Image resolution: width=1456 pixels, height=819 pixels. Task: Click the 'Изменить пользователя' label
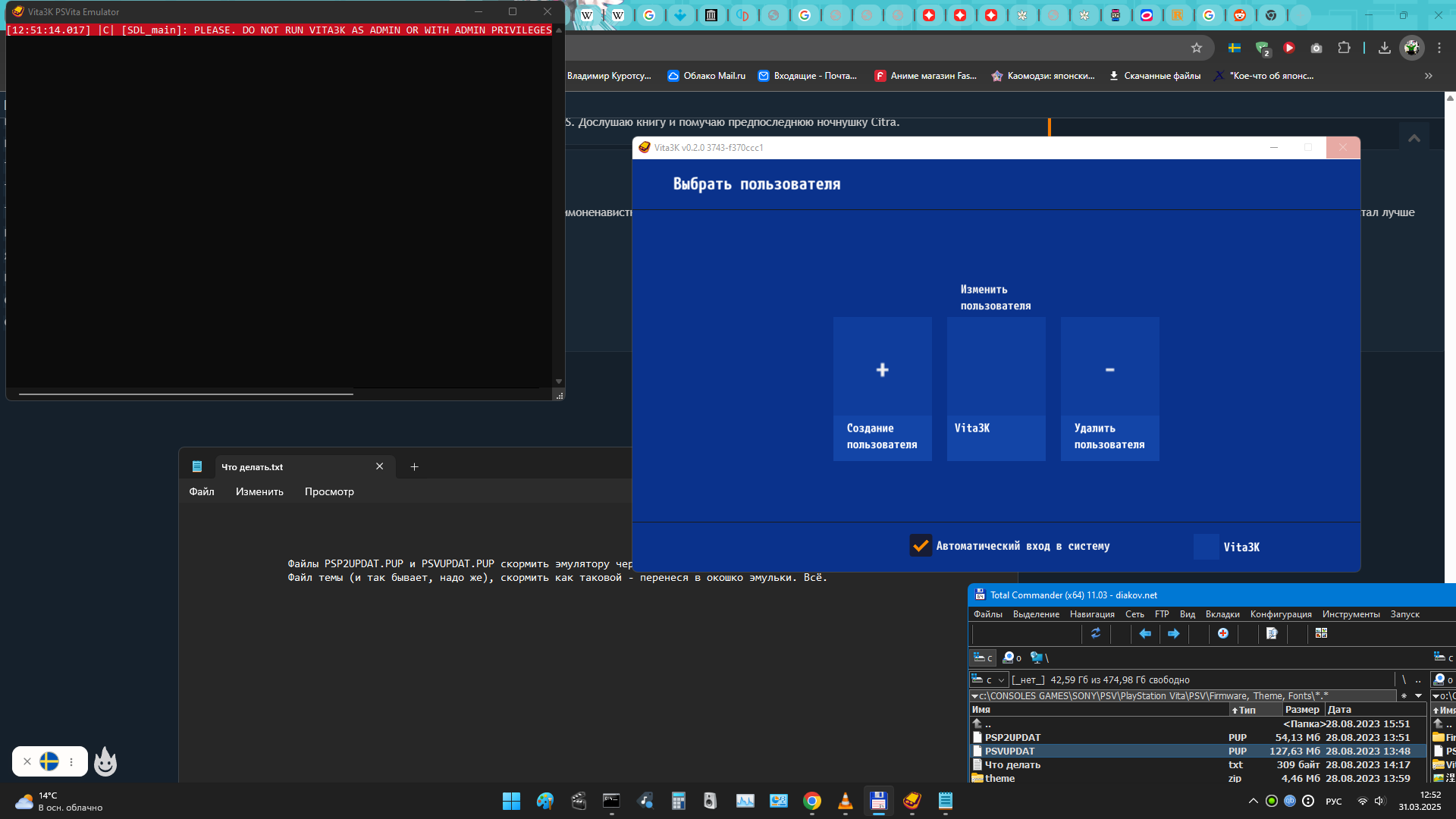coord(996,297)
